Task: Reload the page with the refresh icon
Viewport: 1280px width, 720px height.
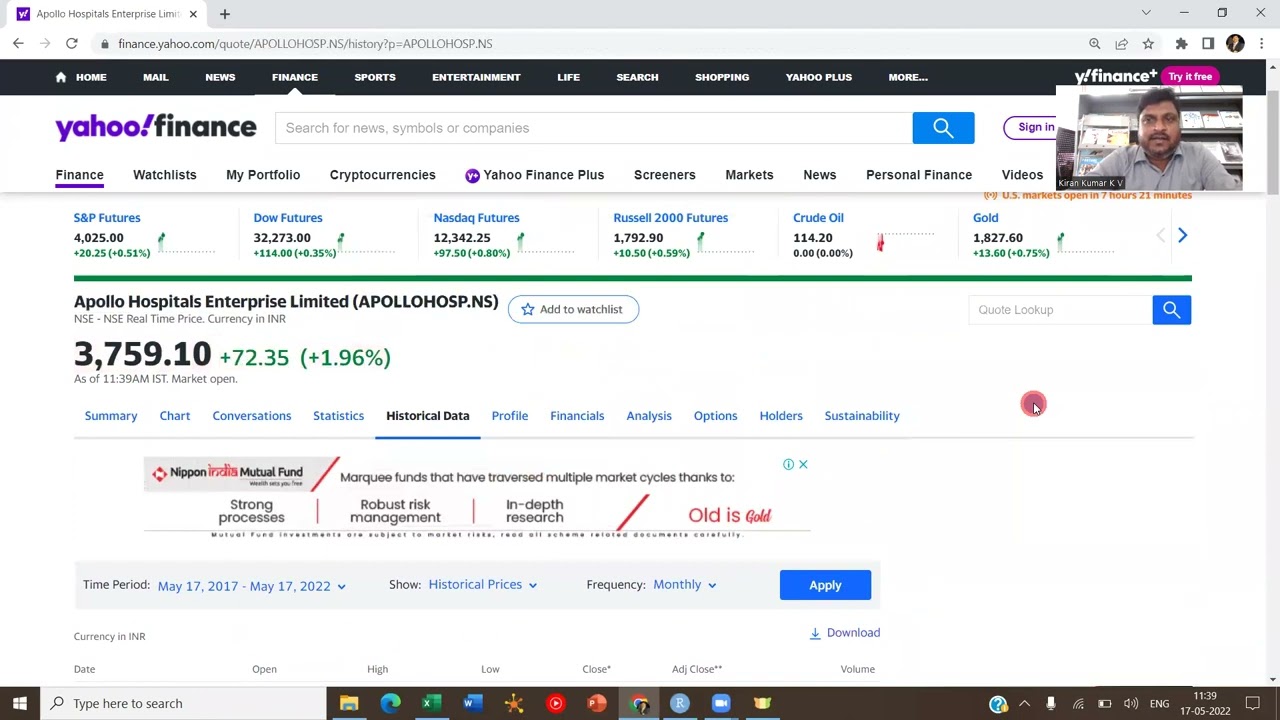Action: tap(72, 44)
